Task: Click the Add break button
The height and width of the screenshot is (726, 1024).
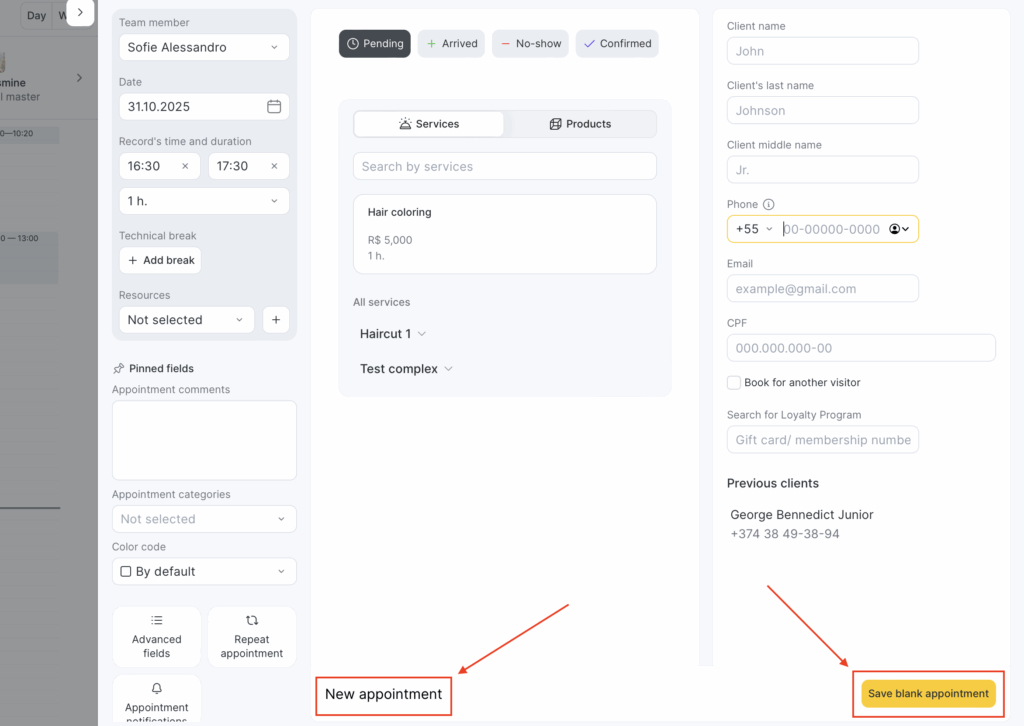Action: [x=160, y=260]
